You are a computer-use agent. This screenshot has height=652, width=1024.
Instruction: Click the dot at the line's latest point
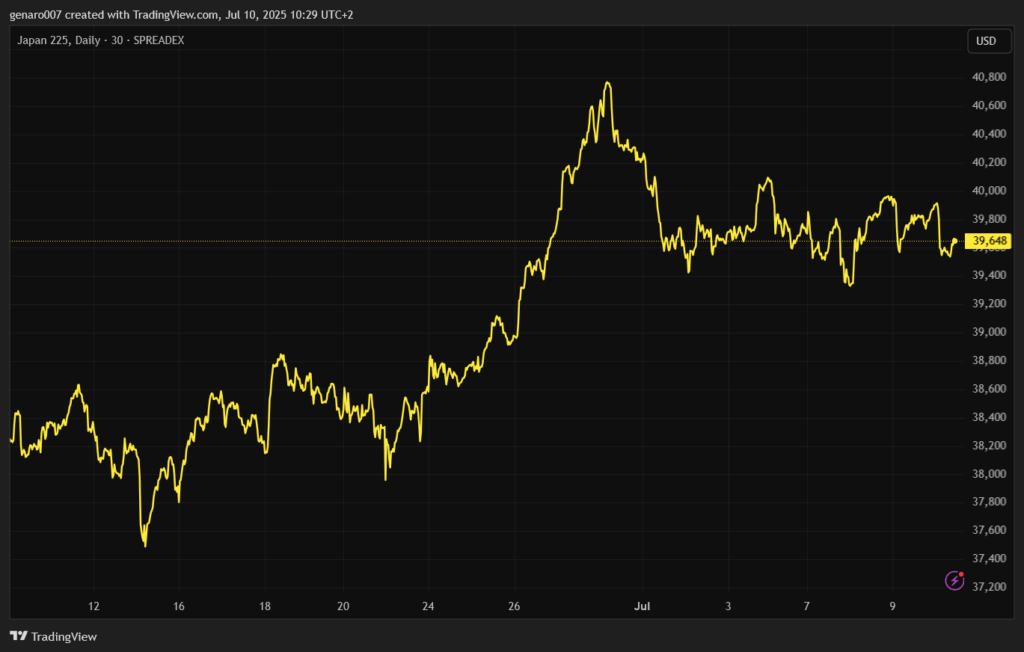(956, 240)
